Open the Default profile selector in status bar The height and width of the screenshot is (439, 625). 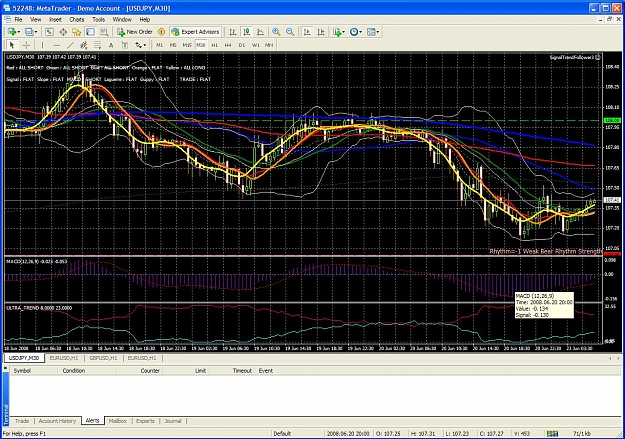pyautogui.click(x=282, y=433)
